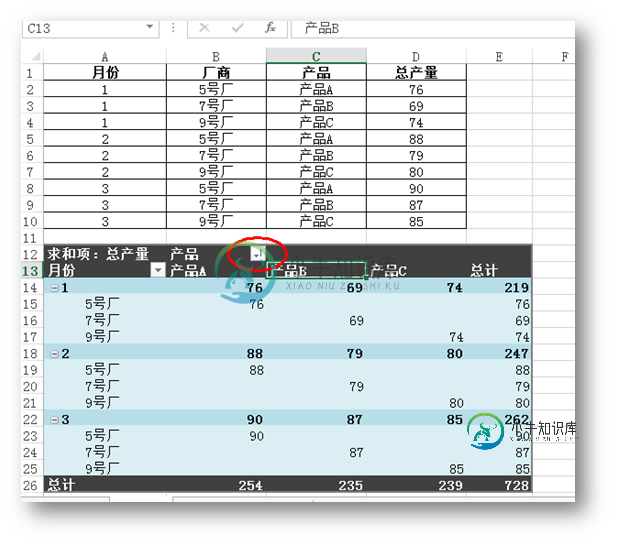
Task: Click cell B6 containing 7号厂
Action: 216,155
